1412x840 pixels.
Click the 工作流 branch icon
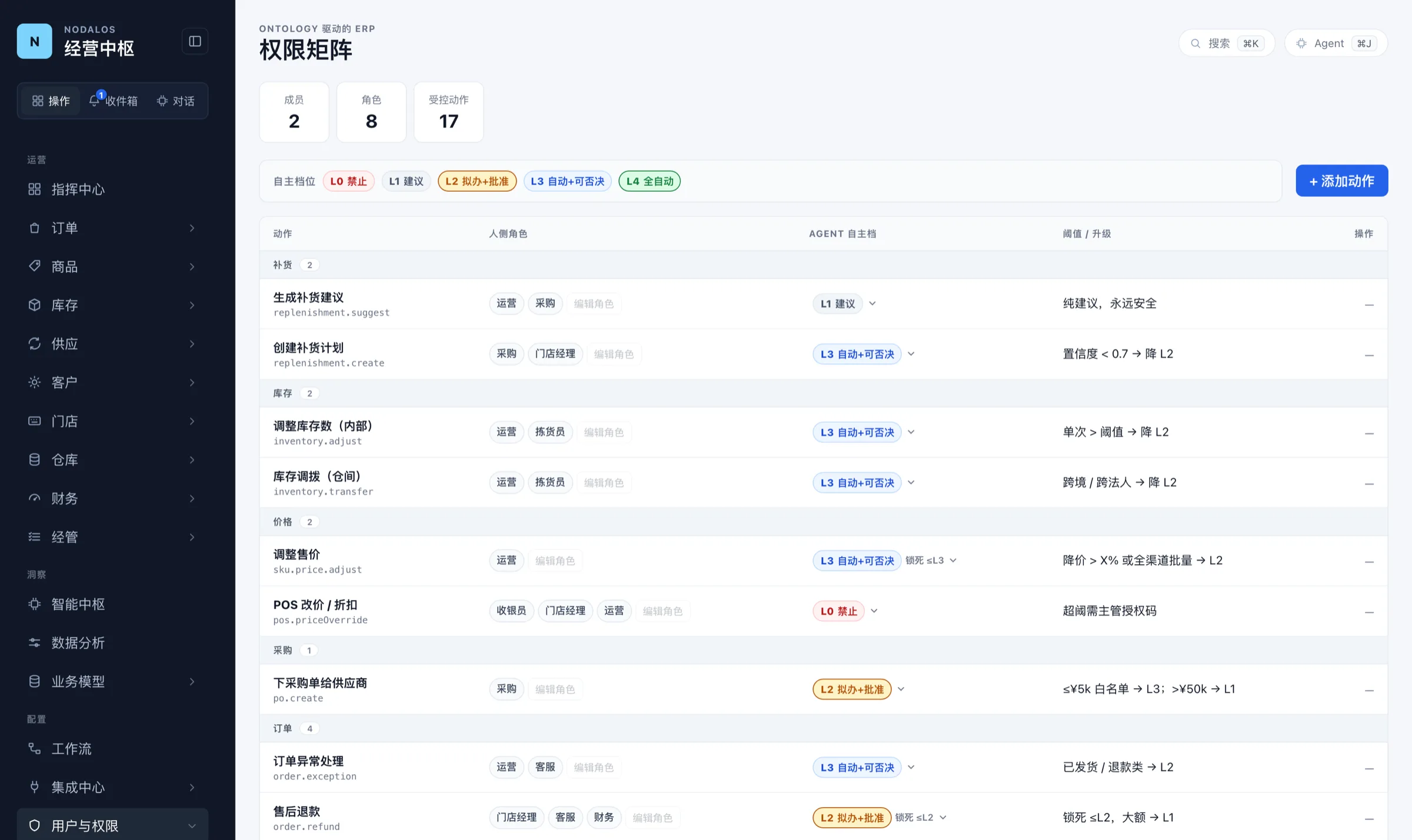35,749
